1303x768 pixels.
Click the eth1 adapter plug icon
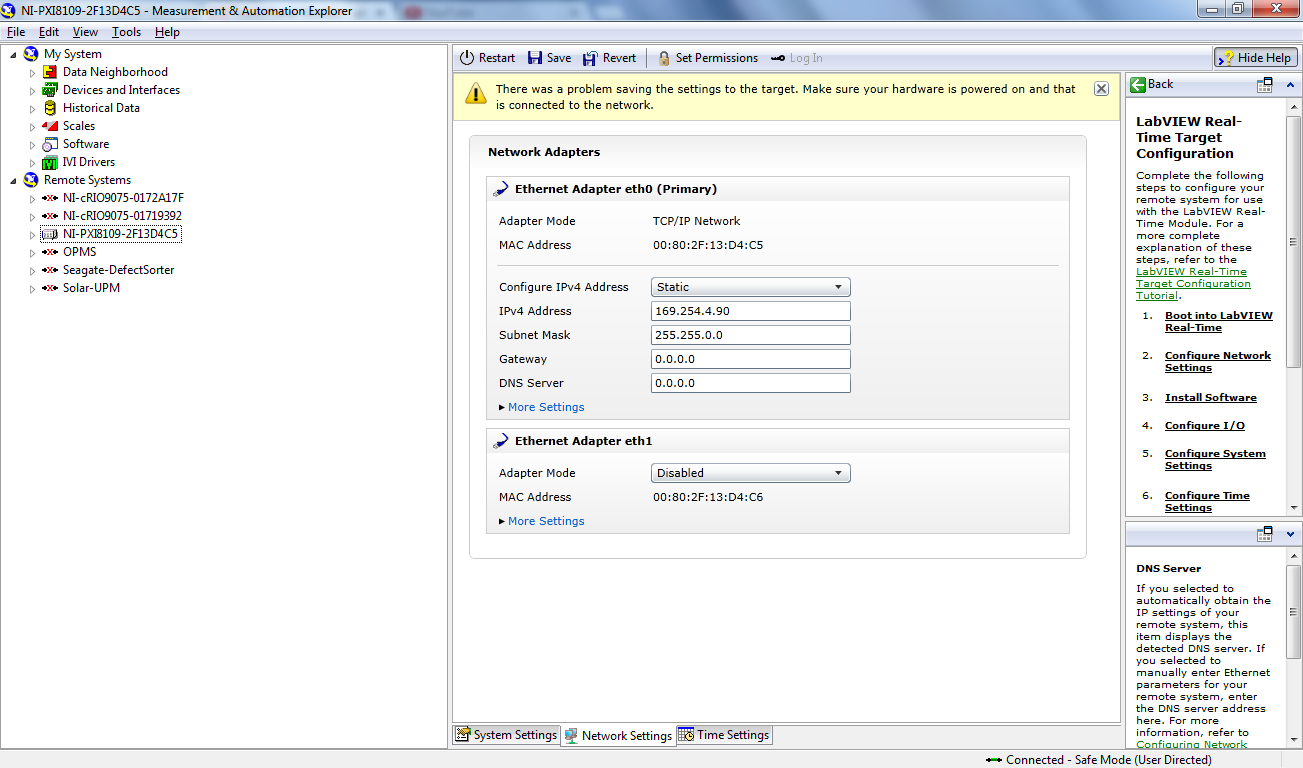click(501, 441)
